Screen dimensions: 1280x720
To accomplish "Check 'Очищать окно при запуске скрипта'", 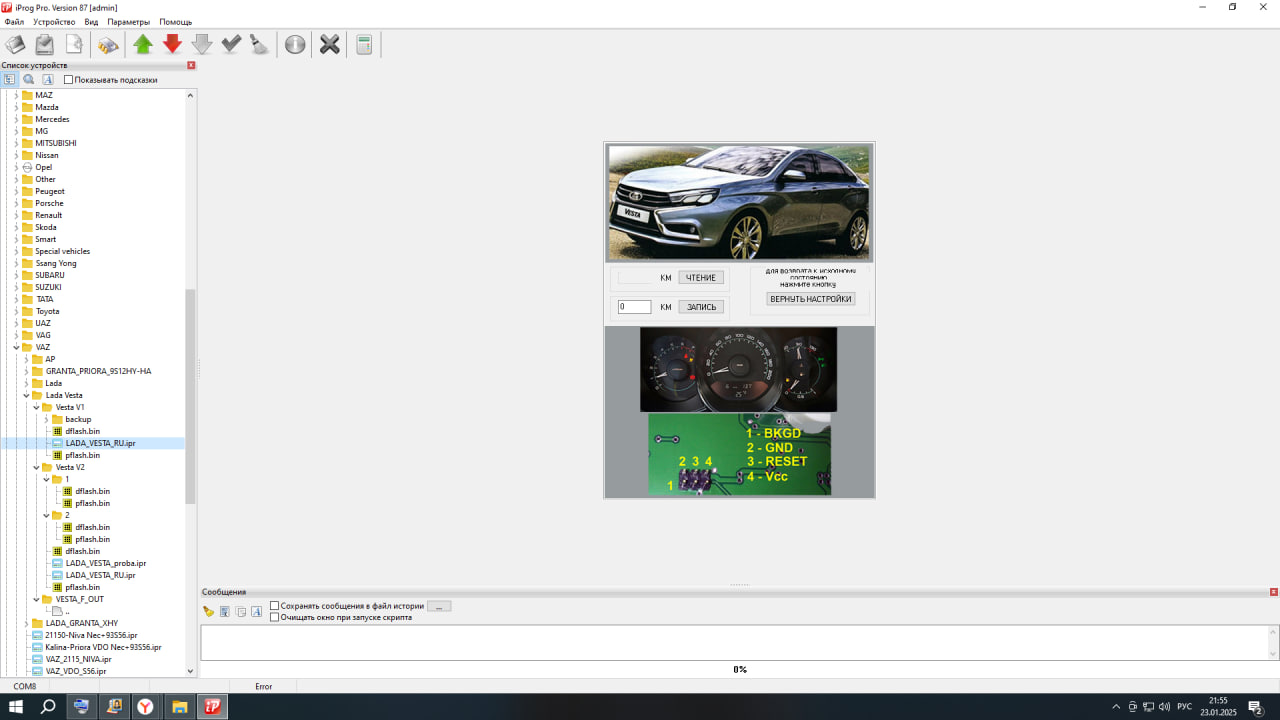I will (275, 617).
